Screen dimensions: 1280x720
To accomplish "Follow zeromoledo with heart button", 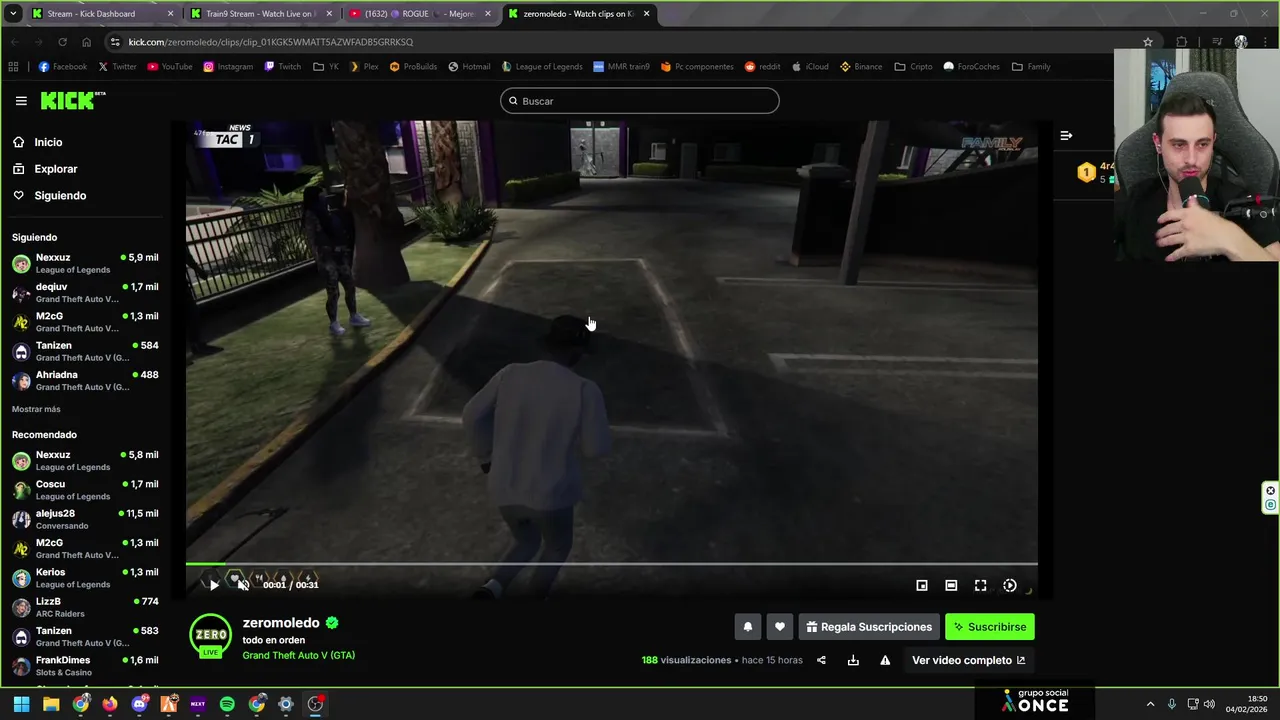I will [780, 627].
